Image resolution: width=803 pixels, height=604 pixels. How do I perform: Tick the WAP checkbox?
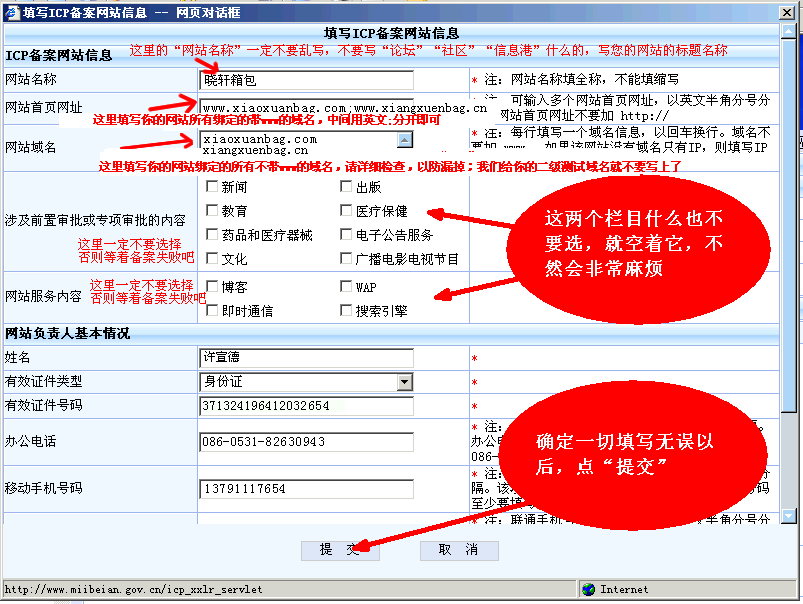click(x=346, y=286)
